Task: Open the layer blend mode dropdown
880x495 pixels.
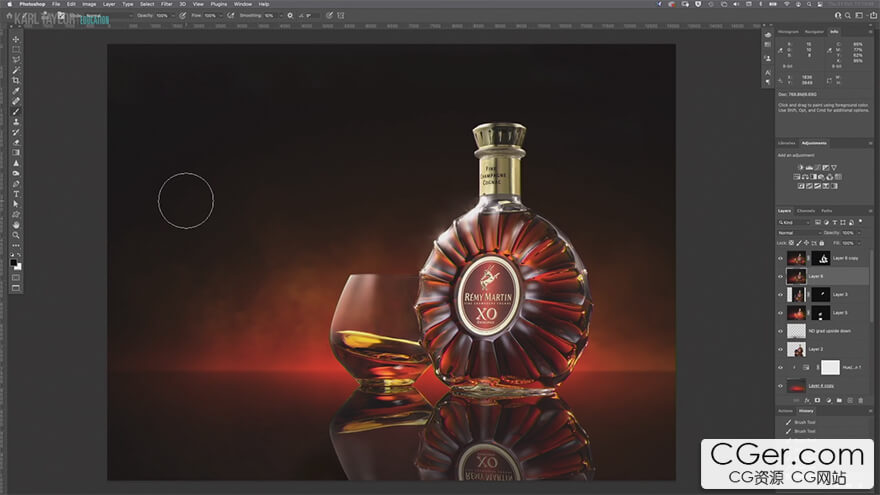Action: point(799,233)
